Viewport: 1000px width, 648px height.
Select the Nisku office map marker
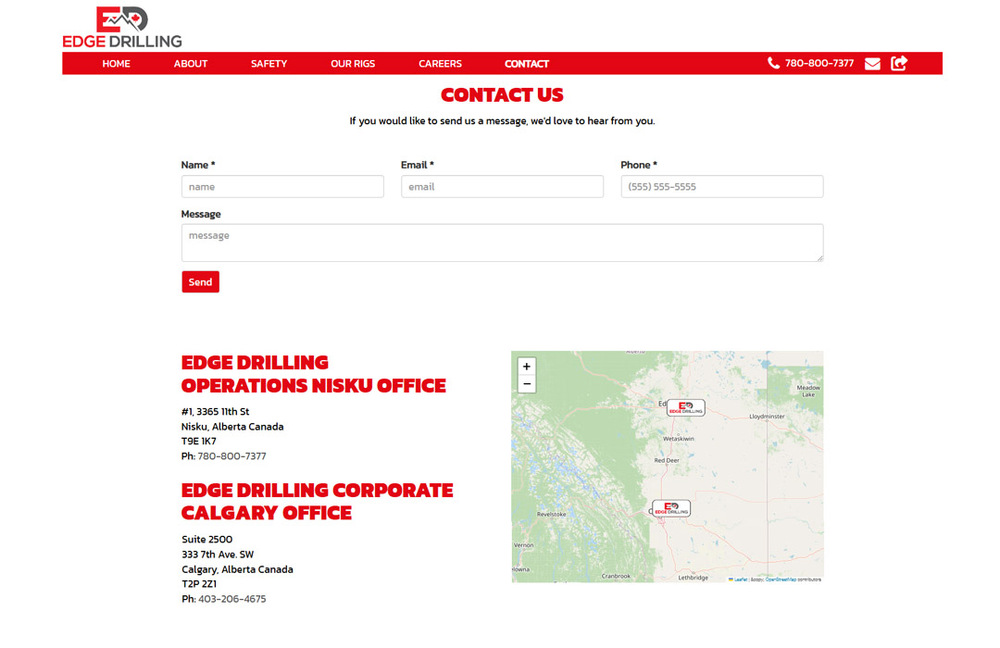pyautogui.click(x=686, y=408)
